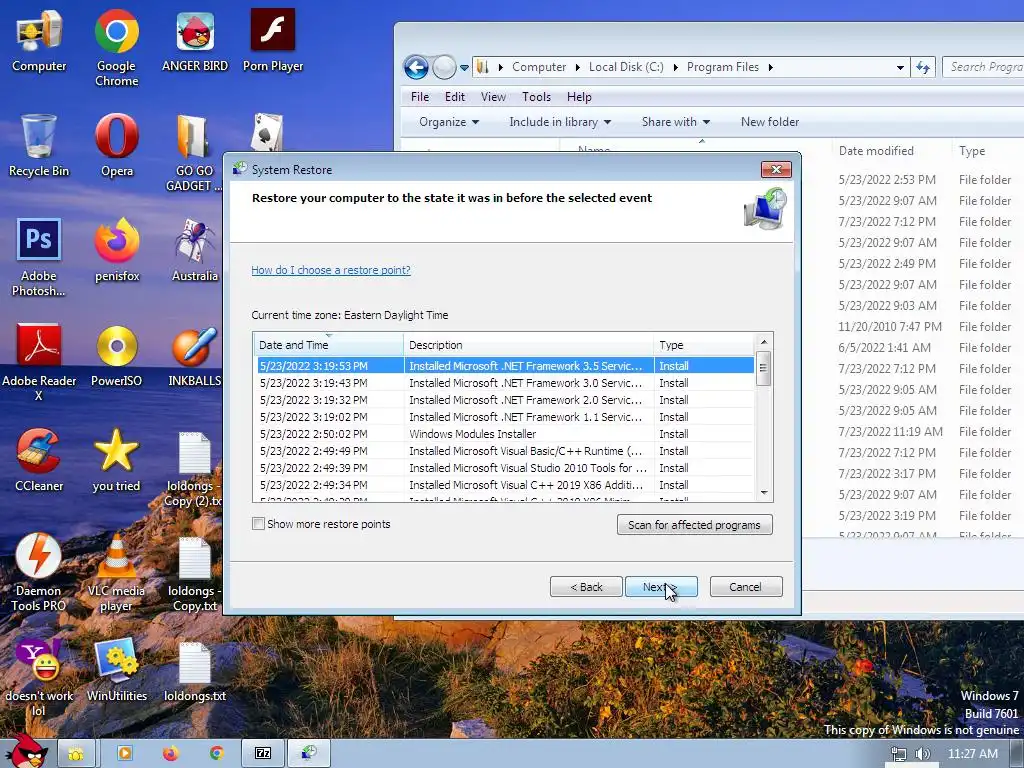This screenshot has width=1024, height=768.
Task: Select the WinUtilities desktop icon
Action: click(x=117, y=671)
